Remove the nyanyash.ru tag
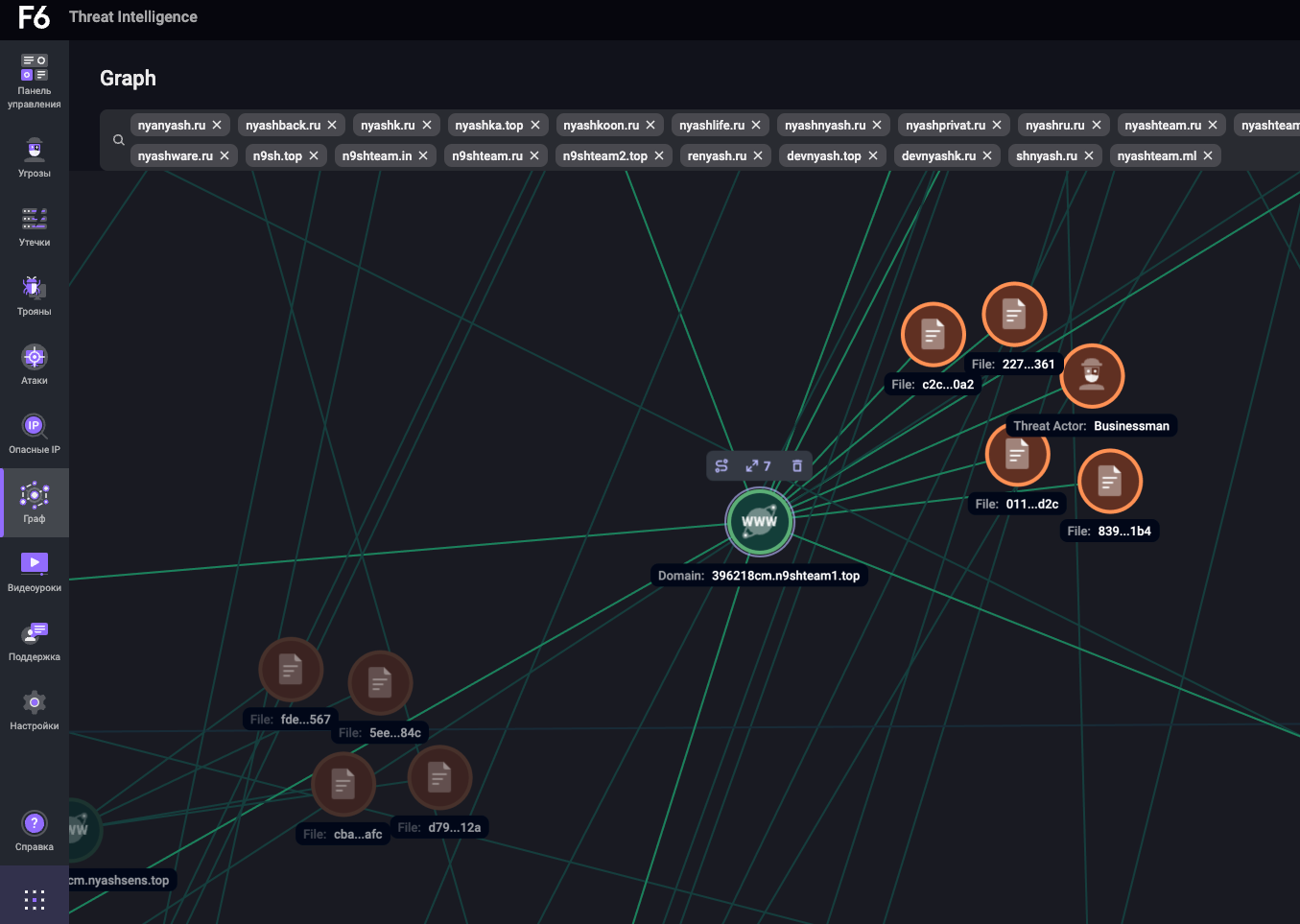The height and width of the screenshot is (924, 1300). click(x=217, y=126)
